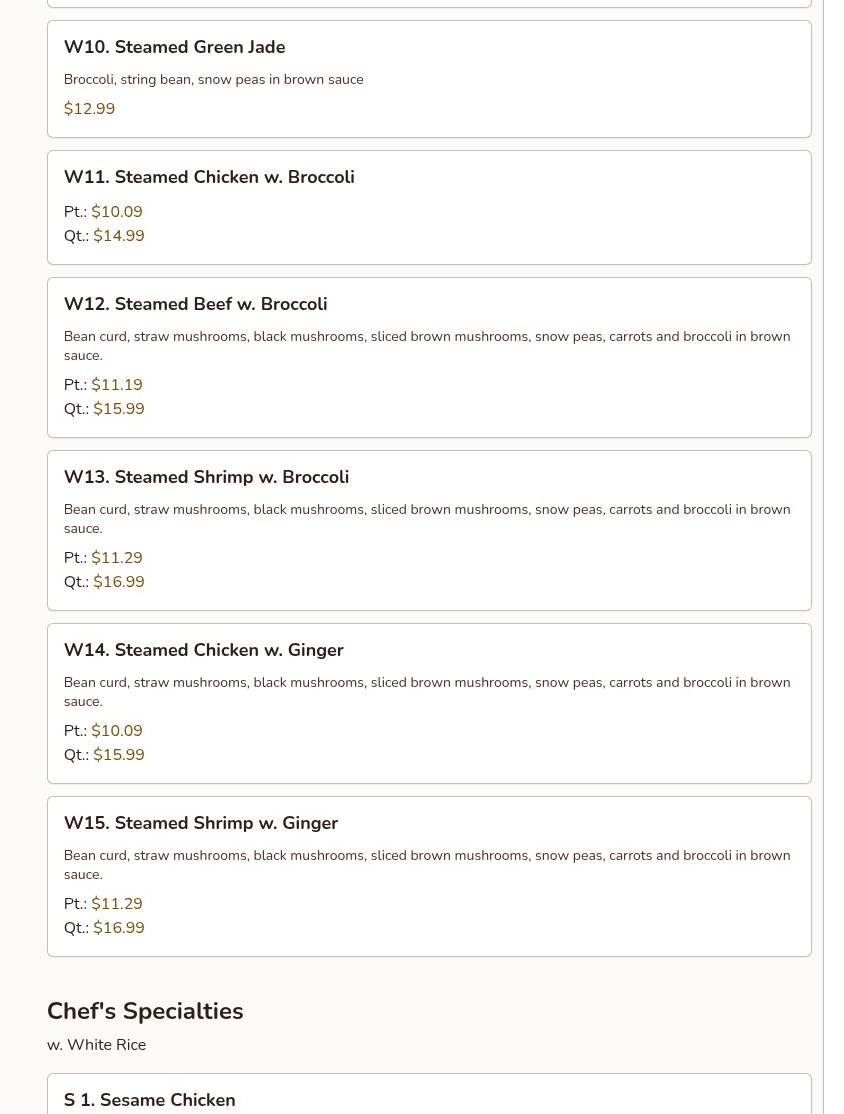Open W14. Steamed Chicken w. Ginger
844x1114 pixels.
tap(203, 650)
